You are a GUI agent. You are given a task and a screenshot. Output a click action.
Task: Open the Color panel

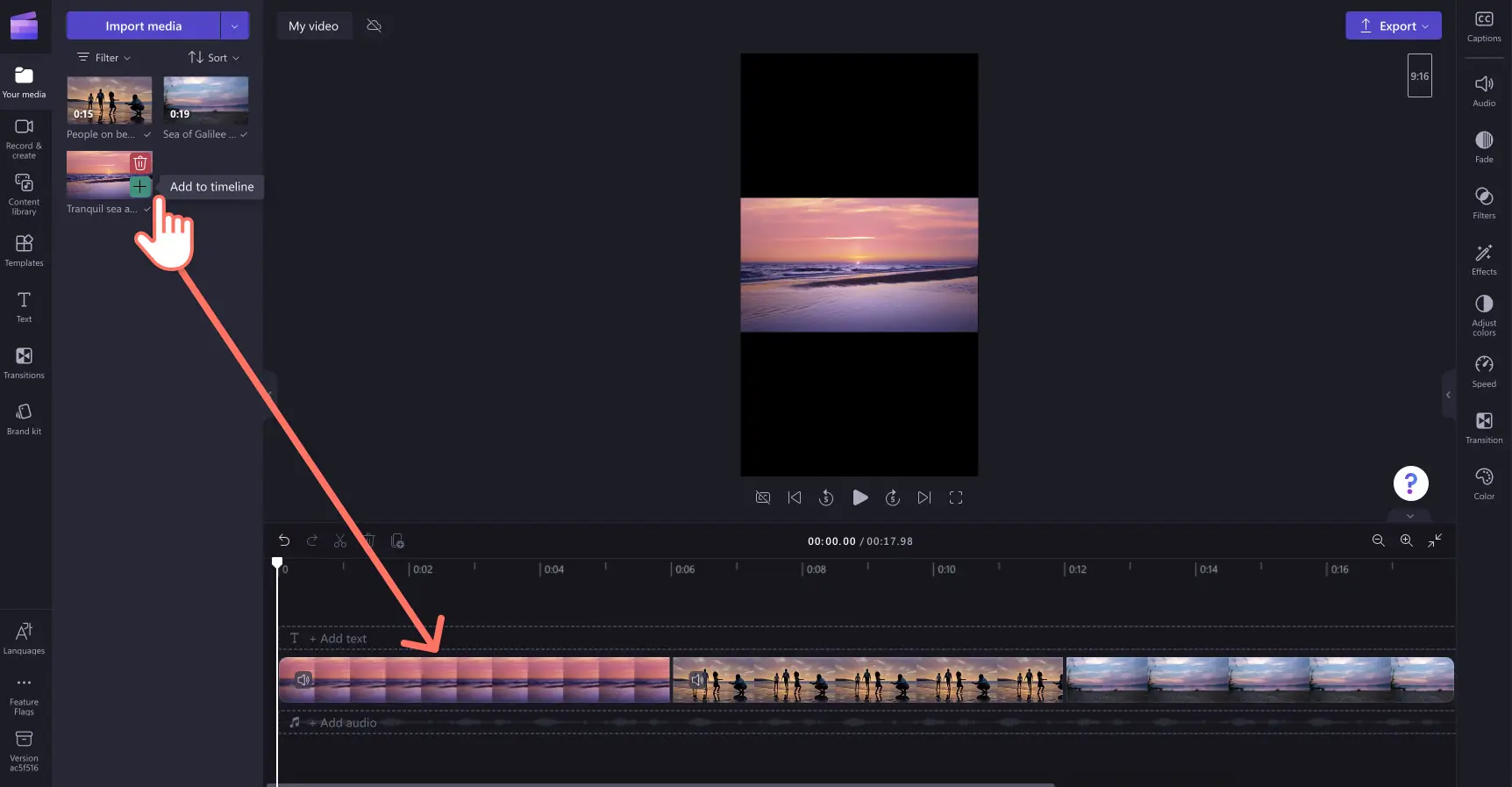1484,483
